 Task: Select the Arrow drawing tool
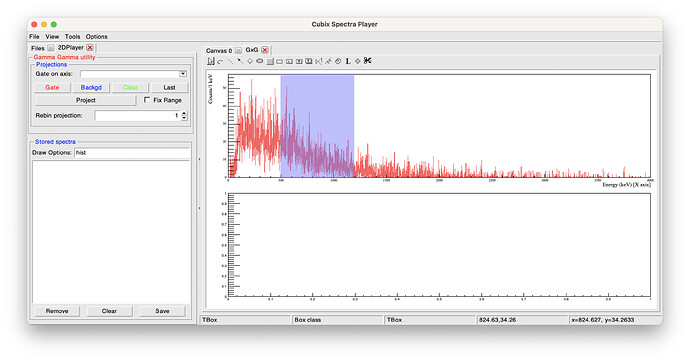[240, 61]
